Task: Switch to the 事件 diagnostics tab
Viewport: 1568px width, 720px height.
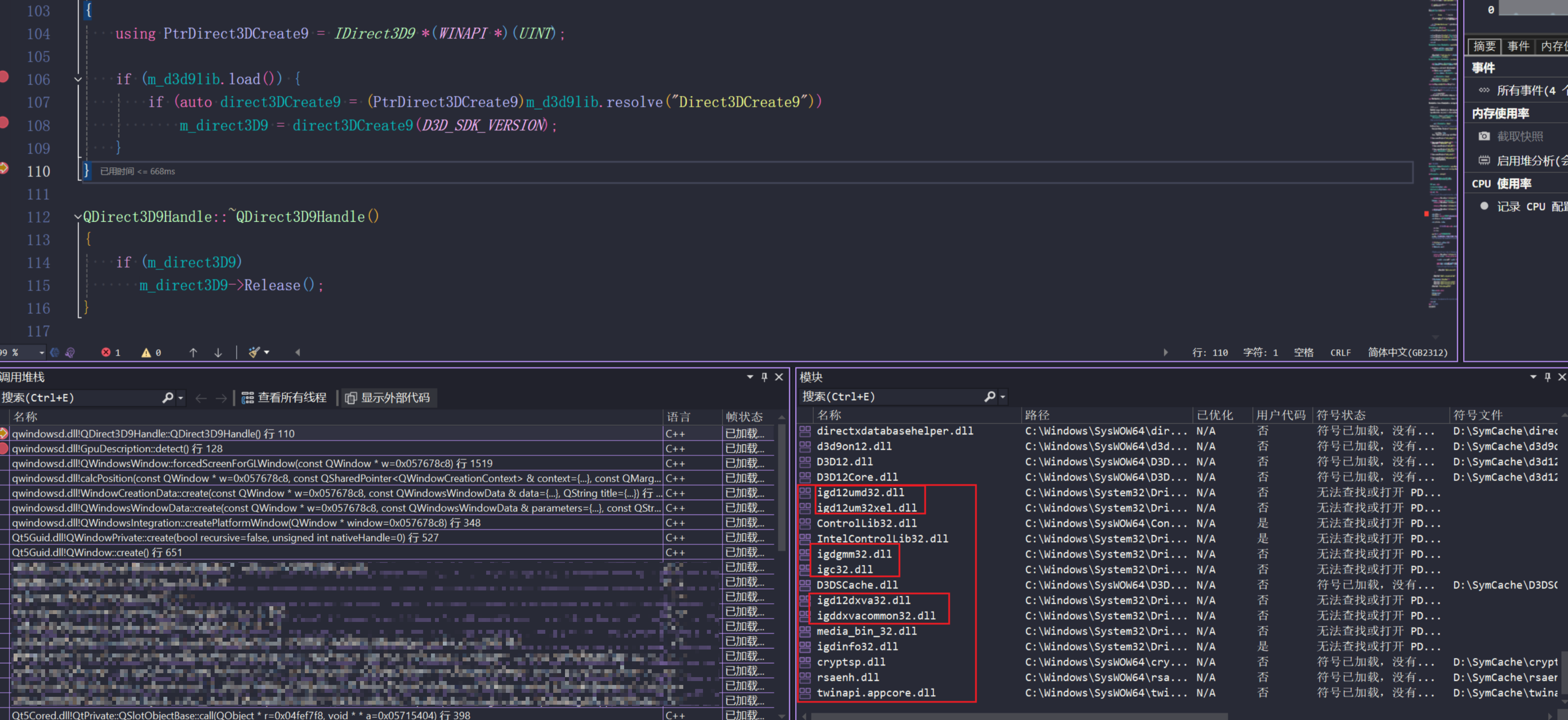Action: pos(1518,46)
